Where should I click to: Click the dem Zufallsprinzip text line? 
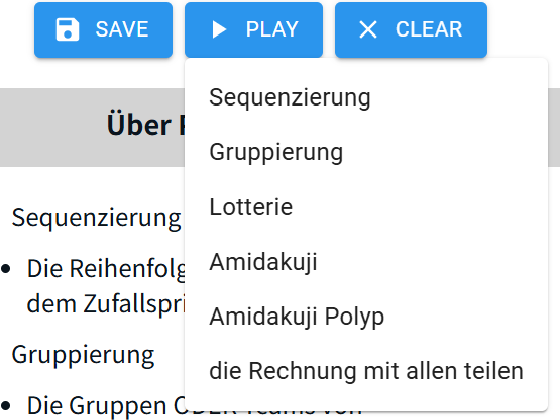click(106, 304)
